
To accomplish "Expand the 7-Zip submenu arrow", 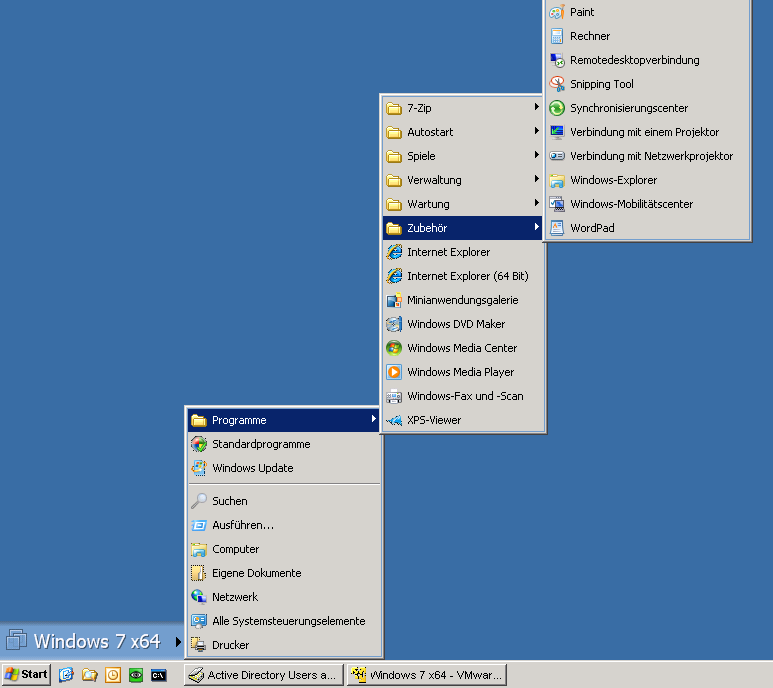I will pos(536,107).
